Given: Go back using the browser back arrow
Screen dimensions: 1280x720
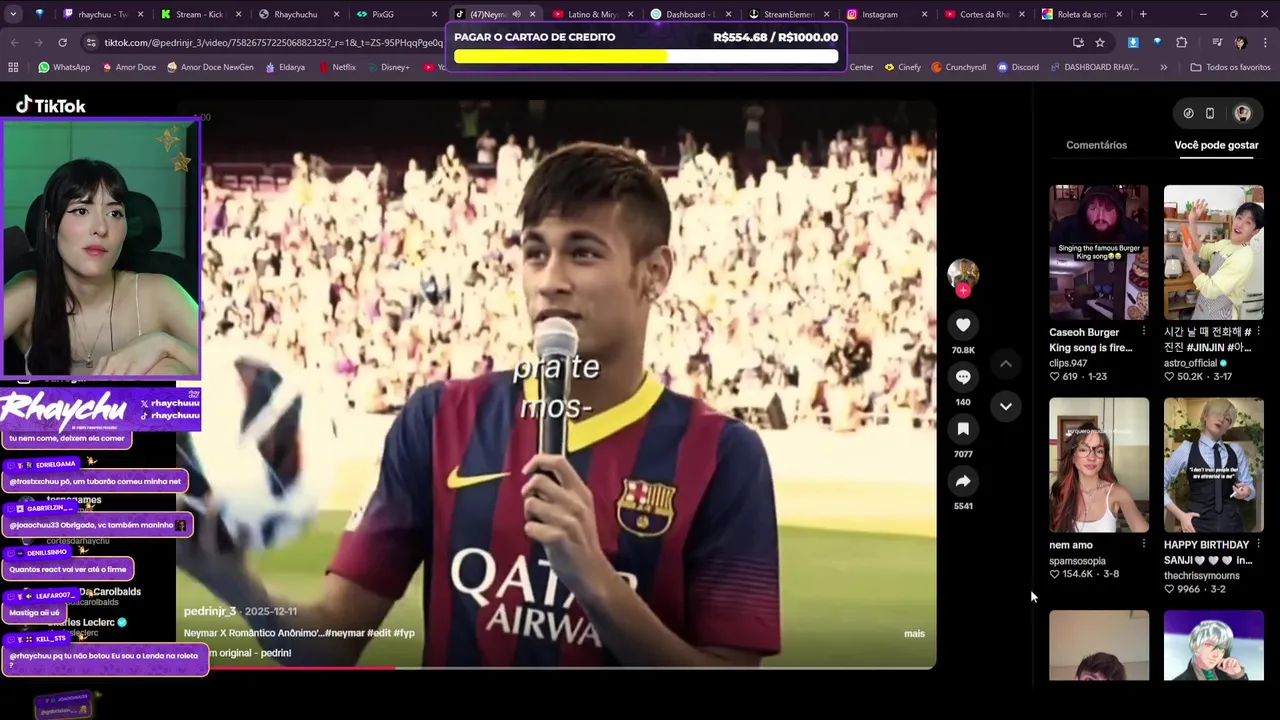Looking at the screenshot, I should (15, 43).
